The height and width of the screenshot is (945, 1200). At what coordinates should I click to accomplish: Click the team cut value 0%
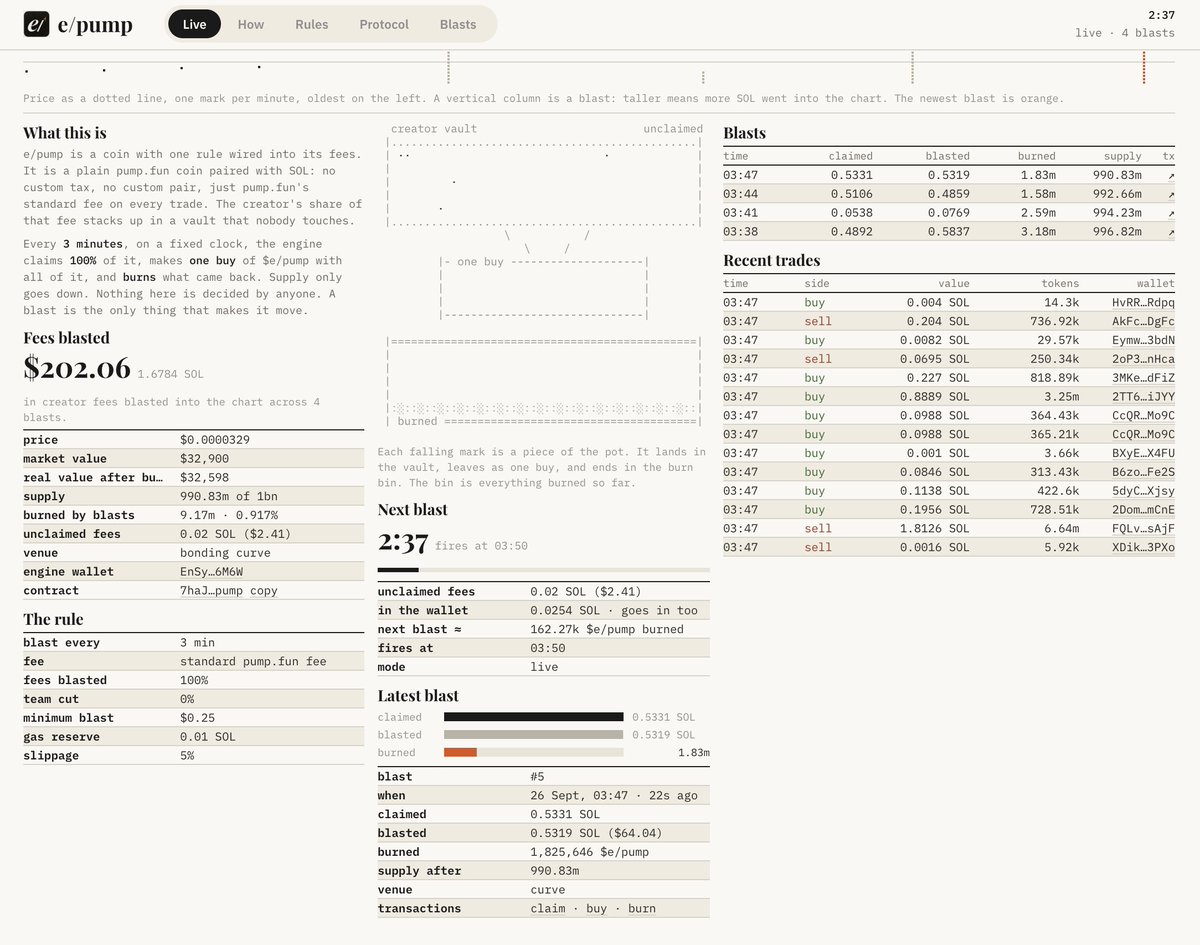(187, 699)
